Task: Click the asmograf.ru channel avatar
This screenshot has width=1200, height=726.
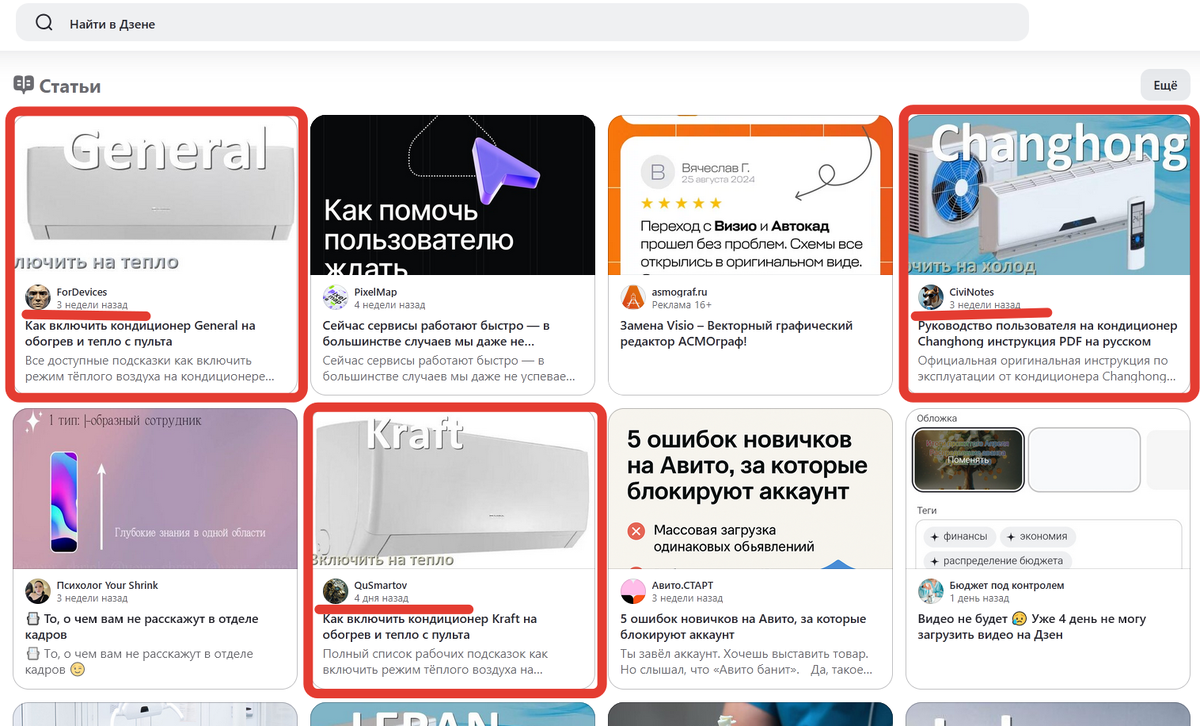Action: (x=631, y=297)
